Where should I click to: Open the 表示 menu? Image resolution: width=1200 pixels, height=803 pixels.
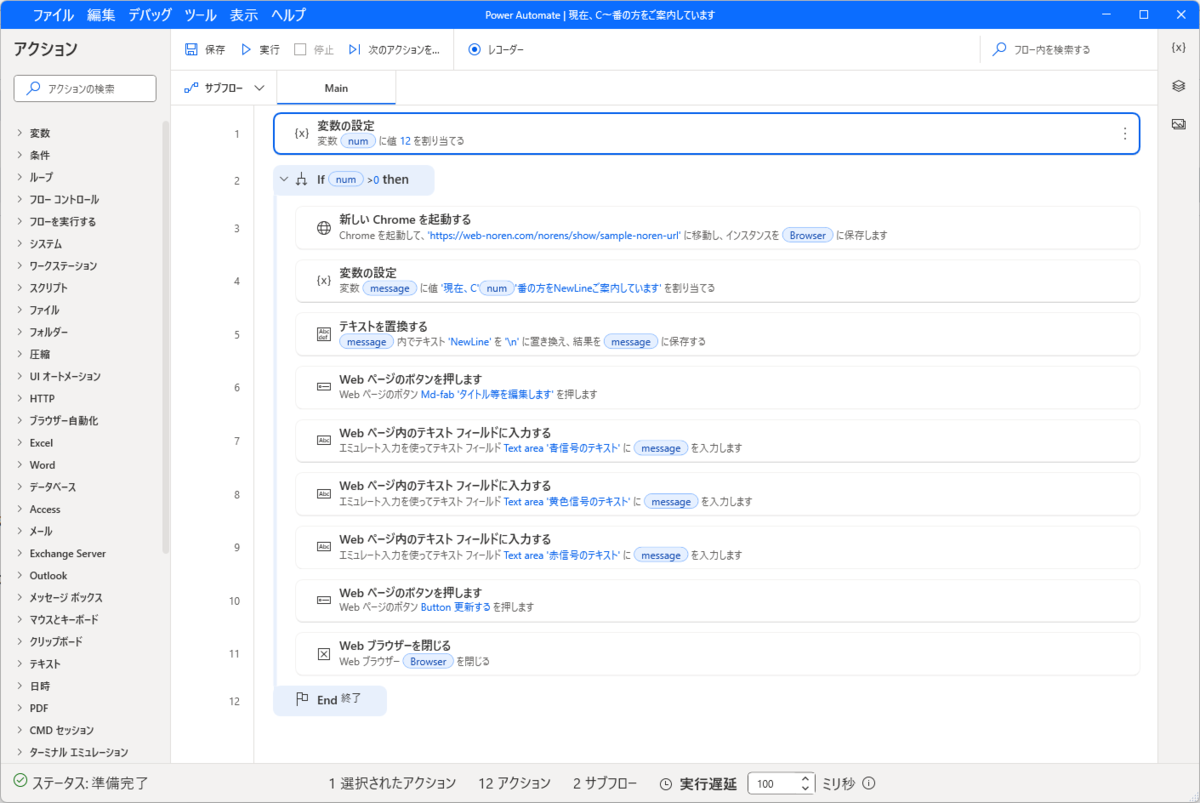(x=244, y=15)
